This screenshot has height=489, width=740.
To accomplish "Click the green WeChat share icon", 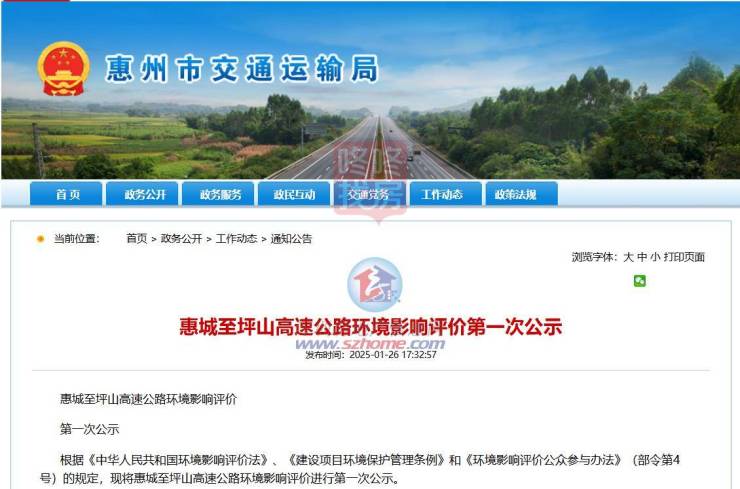I will pyautogui.click(x=639, y=281).
